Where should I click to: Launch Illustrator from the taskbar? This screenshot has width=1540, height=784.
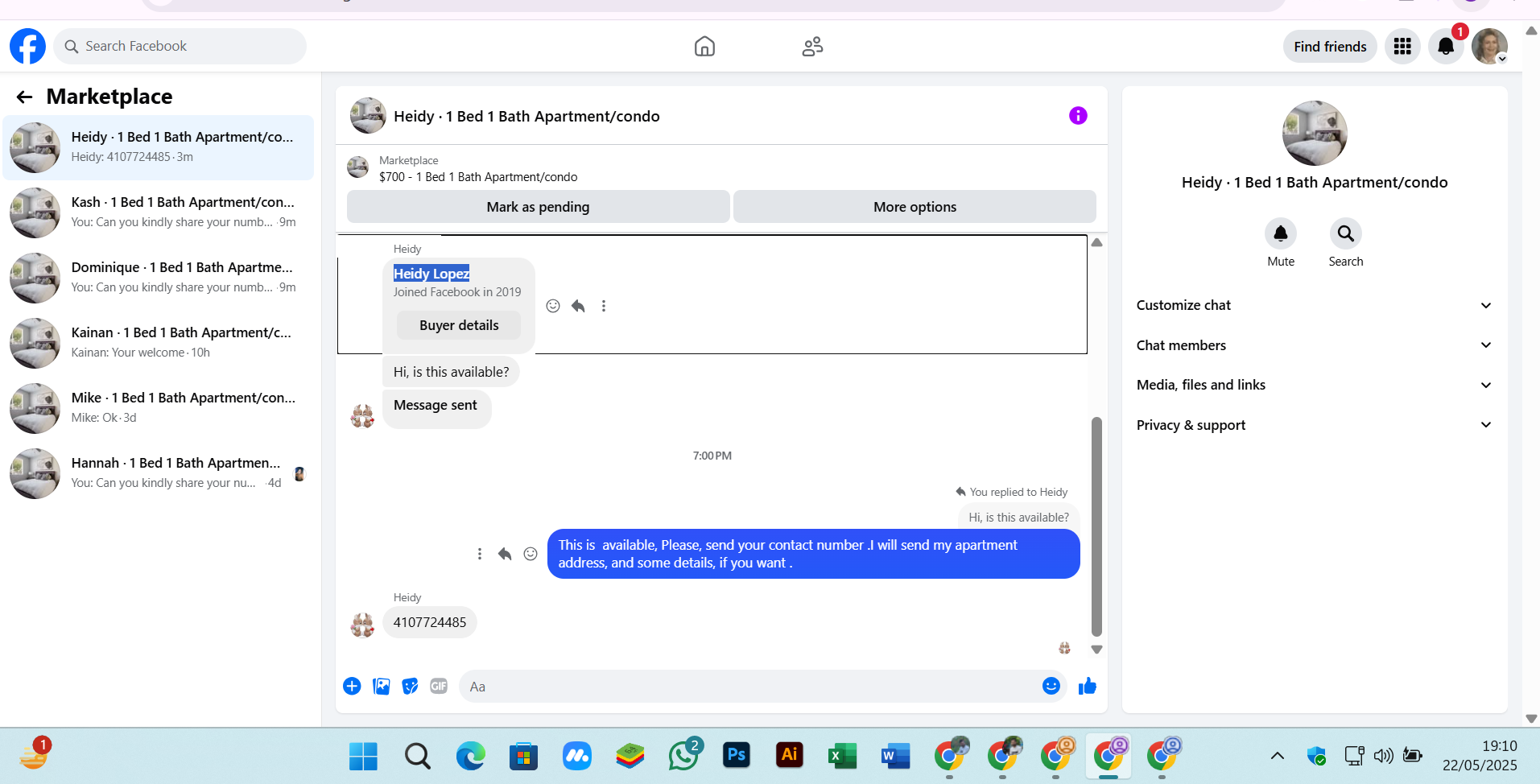(790, 755)
